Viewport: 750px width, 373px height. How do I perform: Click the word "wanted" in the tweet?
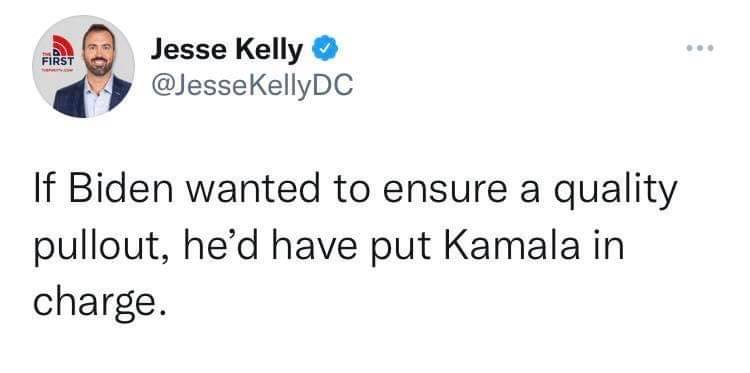[253, 188]
